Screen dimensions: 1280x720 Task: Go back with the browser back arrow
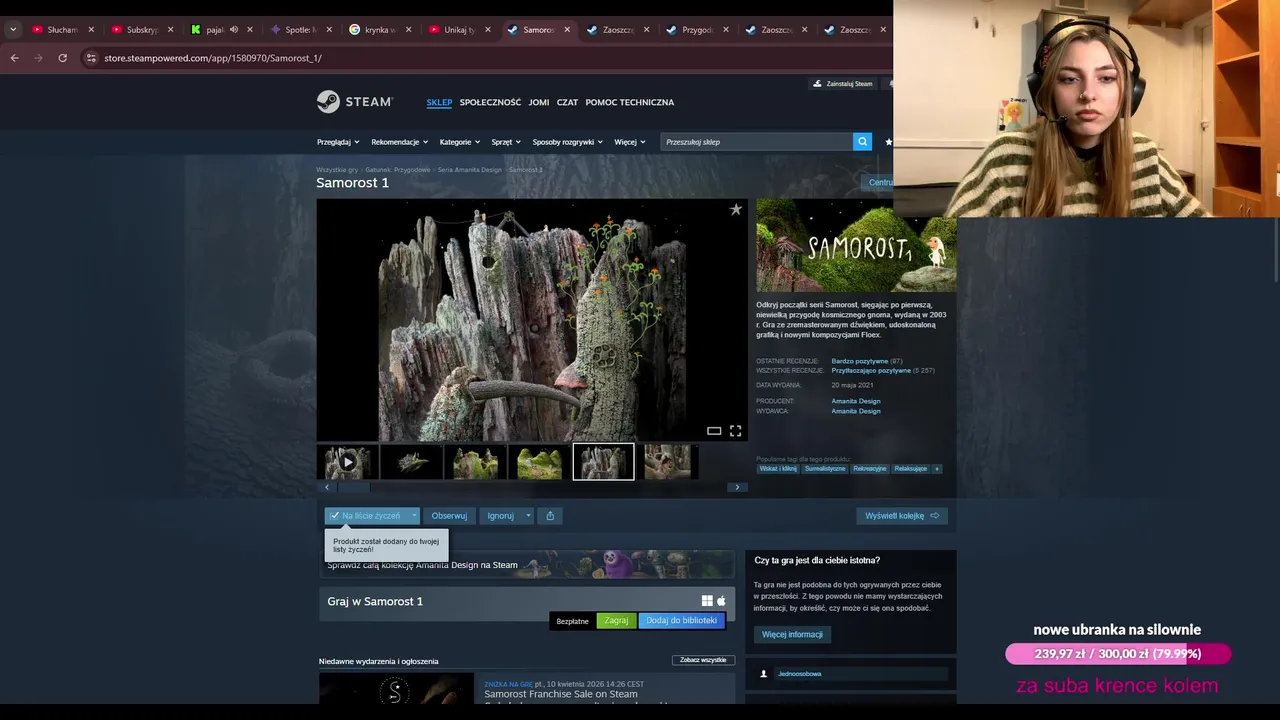tap(14, 58)
